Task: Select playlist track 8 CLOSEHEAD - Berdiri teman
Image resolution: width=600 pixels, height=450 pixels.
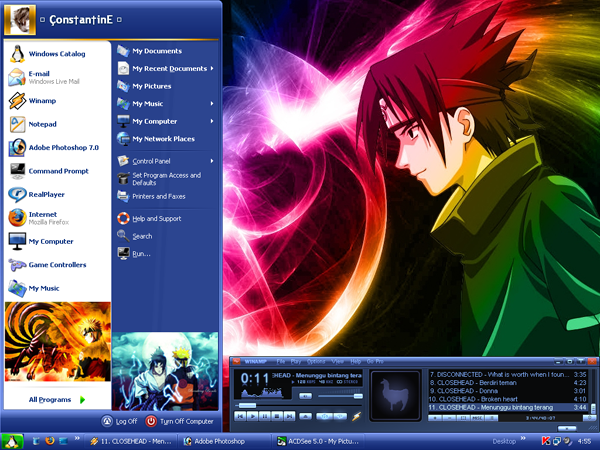Action: pyautogui.click(x=508, y=383)
